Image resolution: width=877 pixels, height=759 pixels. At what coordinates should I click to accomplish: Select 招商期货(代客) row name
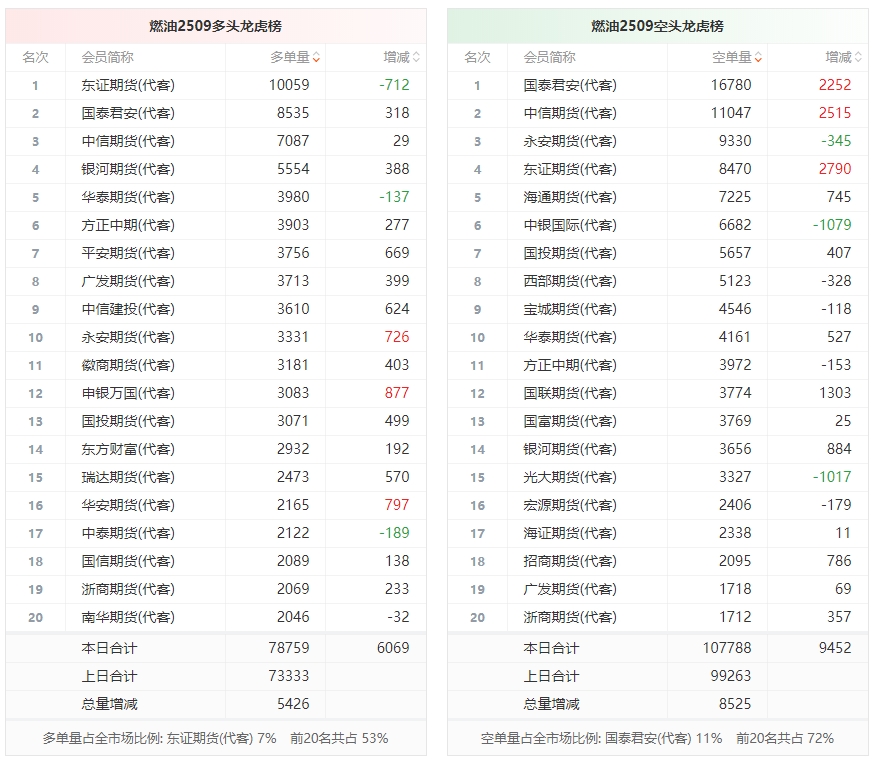[570, 560]
